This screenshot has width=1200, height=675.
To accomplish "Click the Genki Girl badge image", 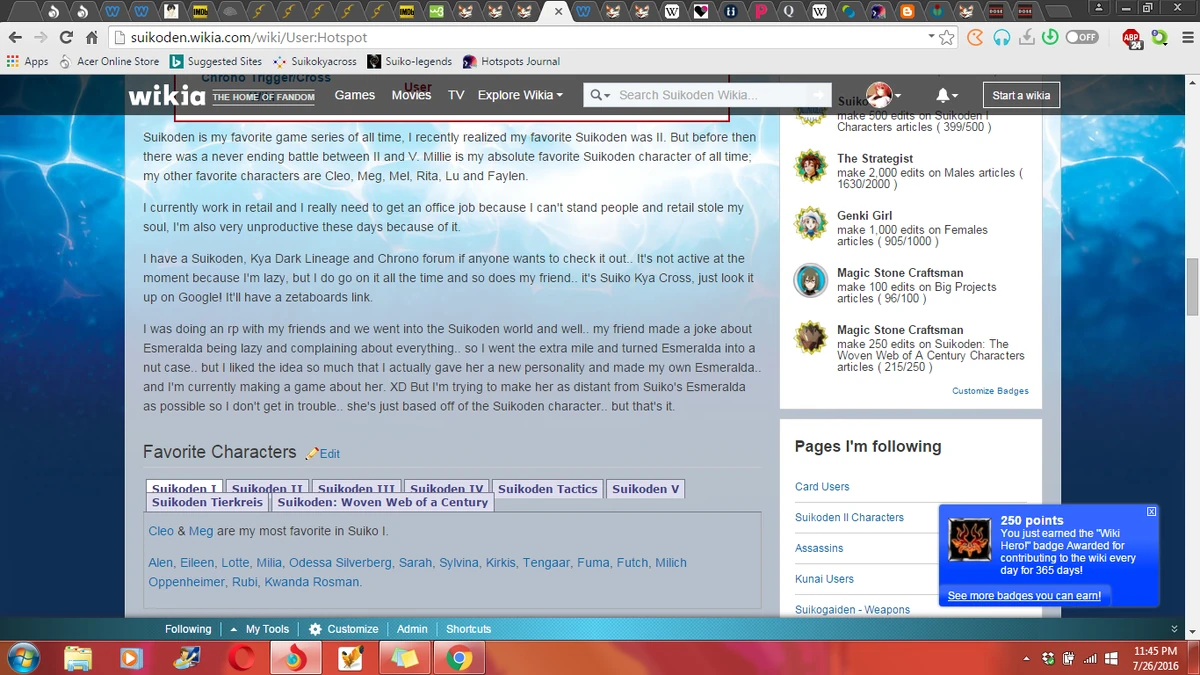I will tap(811, 224).
